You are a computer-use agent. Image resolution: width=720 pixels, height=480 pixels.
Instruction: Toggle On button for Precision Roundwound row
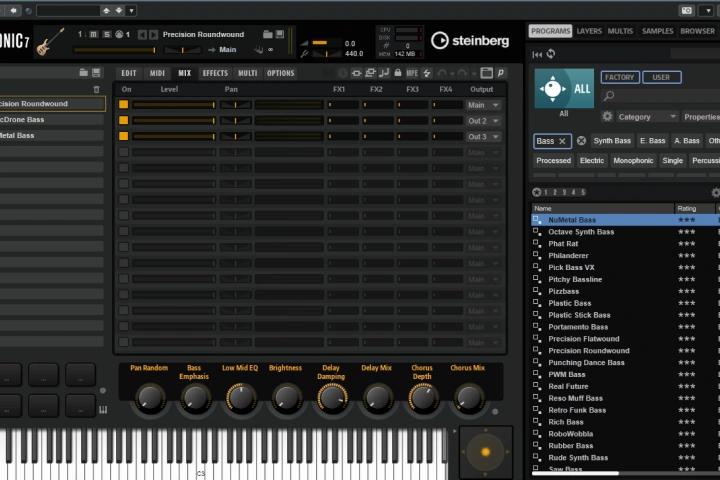(124, 104)
